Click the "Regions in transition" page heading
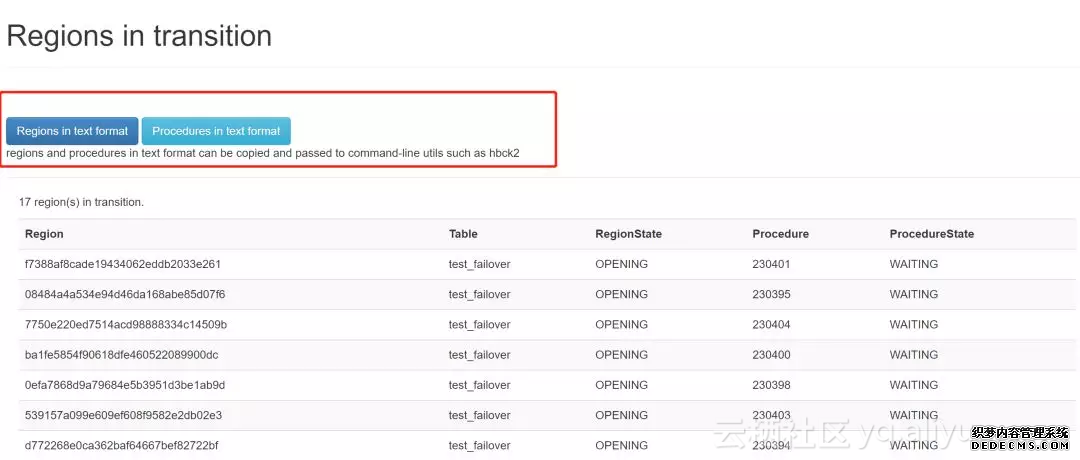This screenshot has width=1080, height=460. pos(139,36)
